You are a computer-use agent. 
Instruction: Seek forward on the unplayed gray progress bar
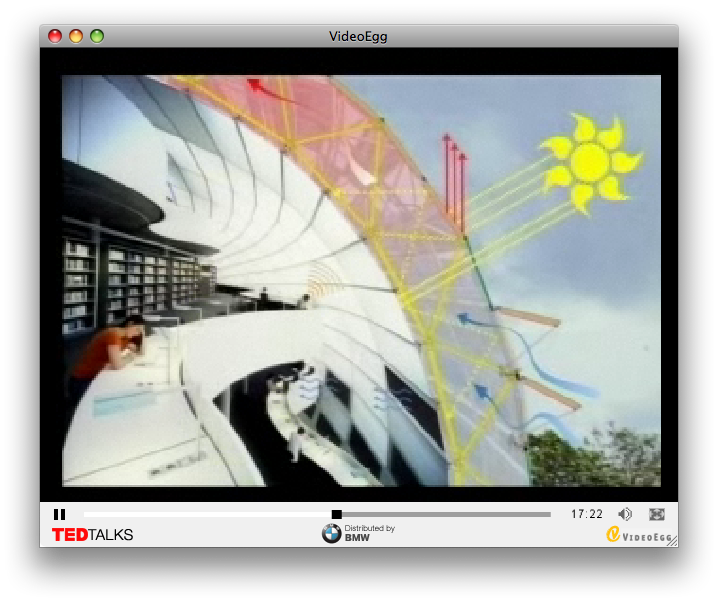tap(450, 514)
